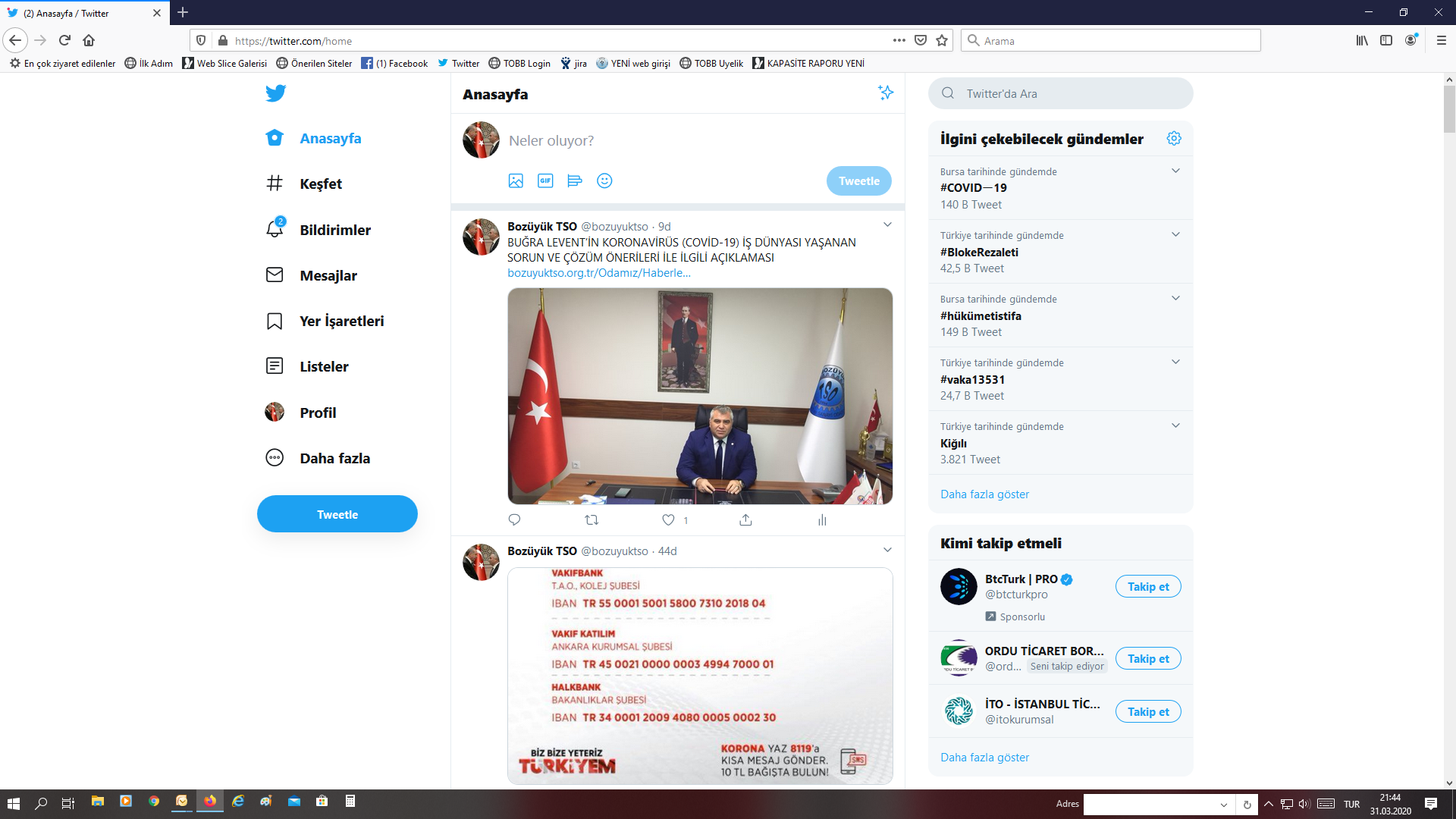The height and width of the screenshot is (819, 1456).
Task: Open page actions three dots
Action: [x=899, y=40]
